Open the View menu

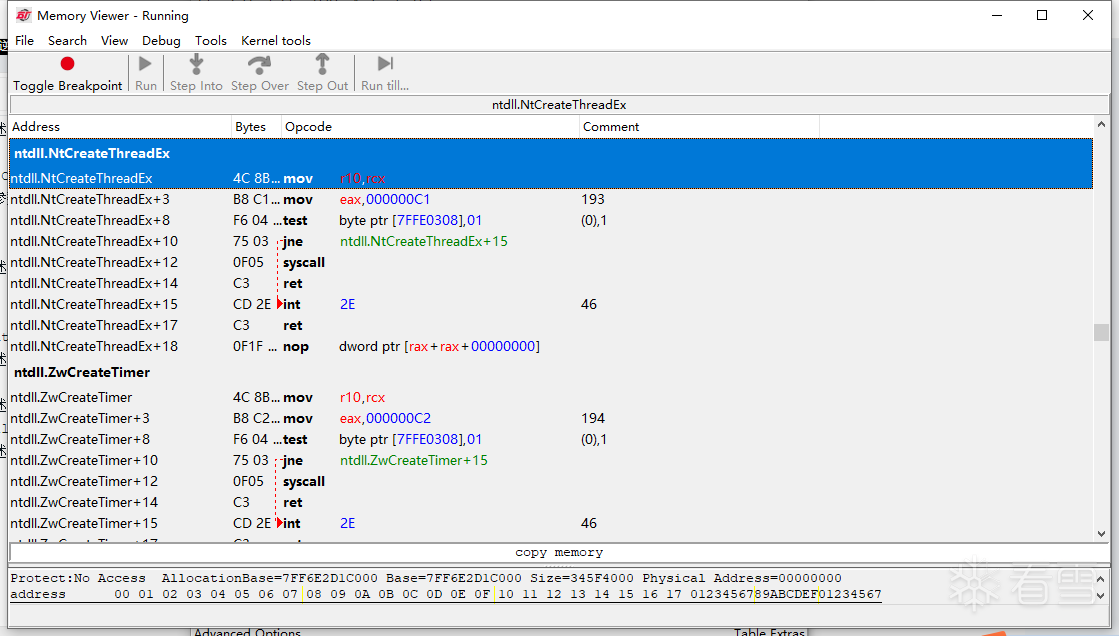click(x=114, y=41)
